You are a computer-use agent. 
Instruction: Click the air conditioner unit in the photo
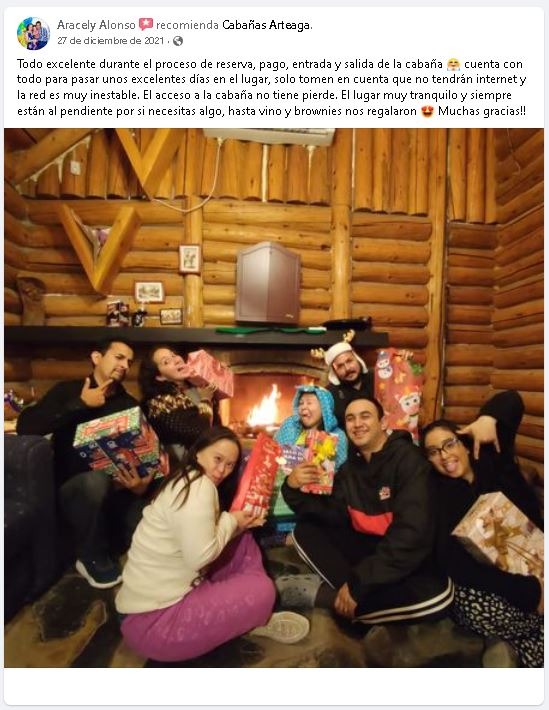[269, 137]
